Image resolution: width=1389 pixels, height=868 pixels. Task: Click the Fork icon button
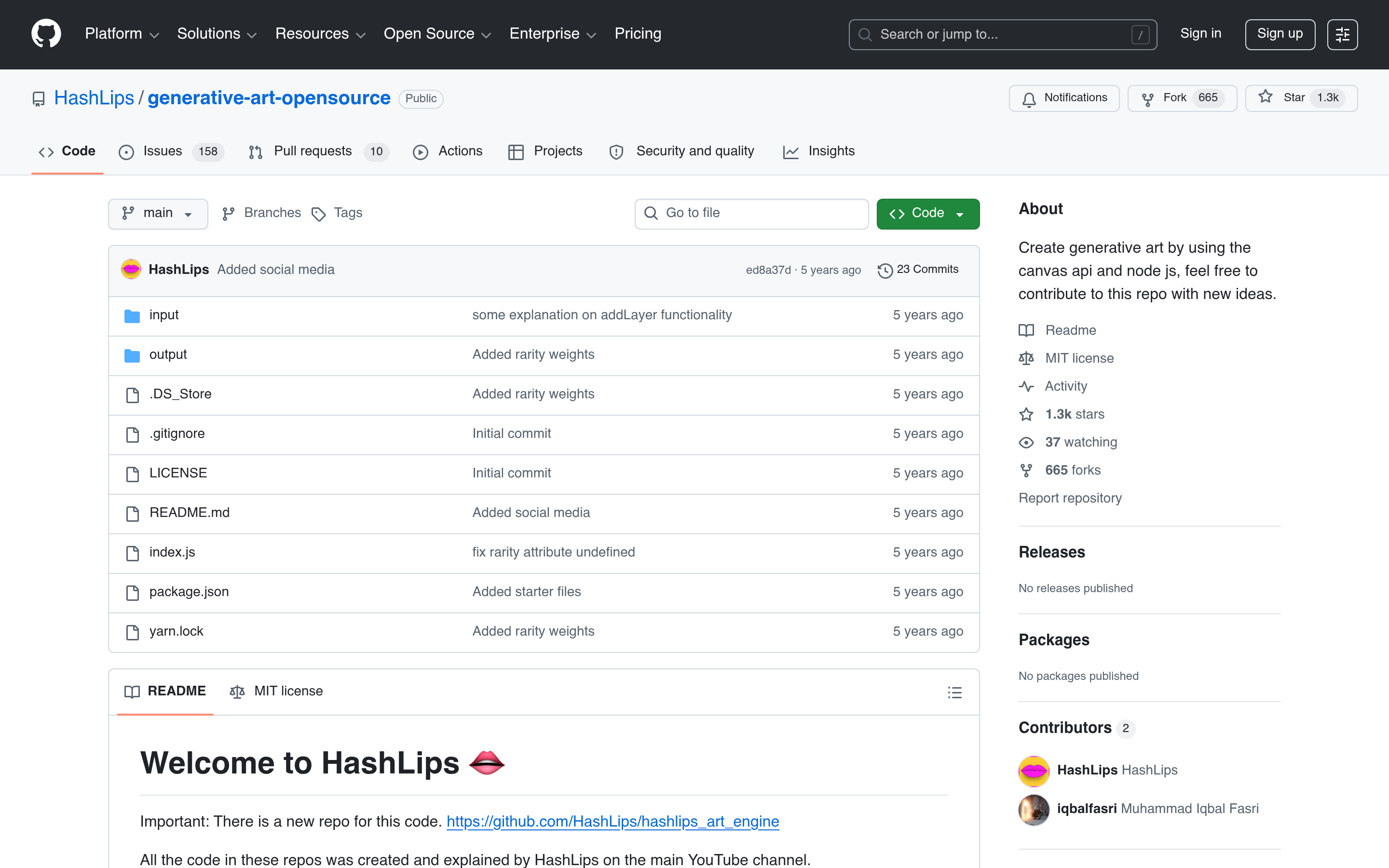(x=1147, y=99)
